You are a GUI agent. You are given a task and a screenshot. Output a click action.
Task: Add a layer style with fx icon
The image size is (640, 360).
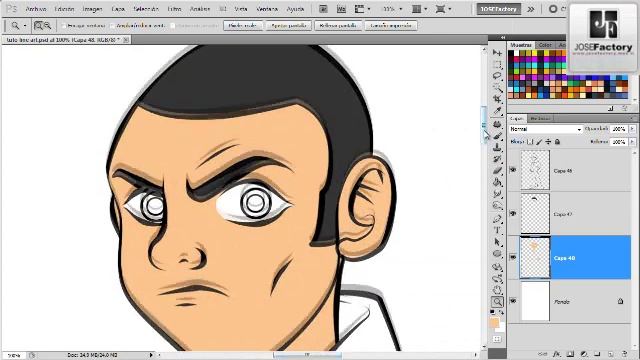coord(557,354)
